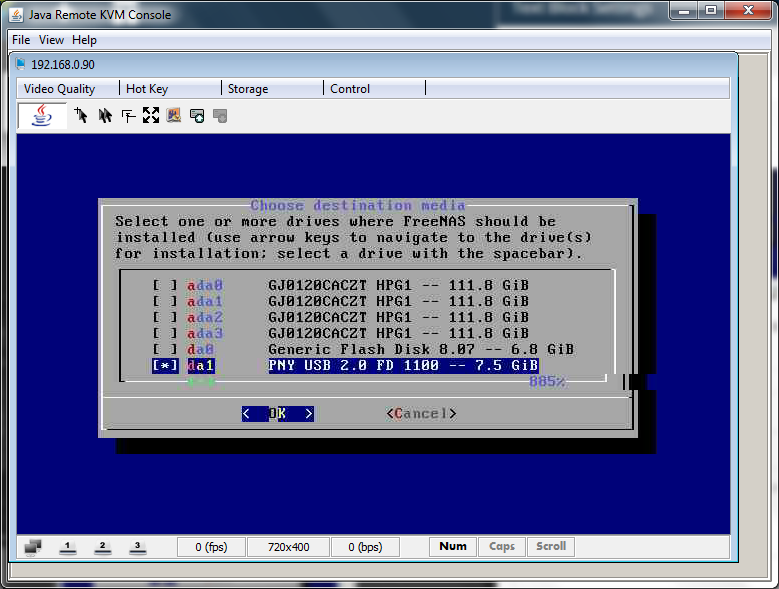Screen dimensions: 779x589
Task: Open the Help menu
Action: pyautogui.click(x=84, y=40)
